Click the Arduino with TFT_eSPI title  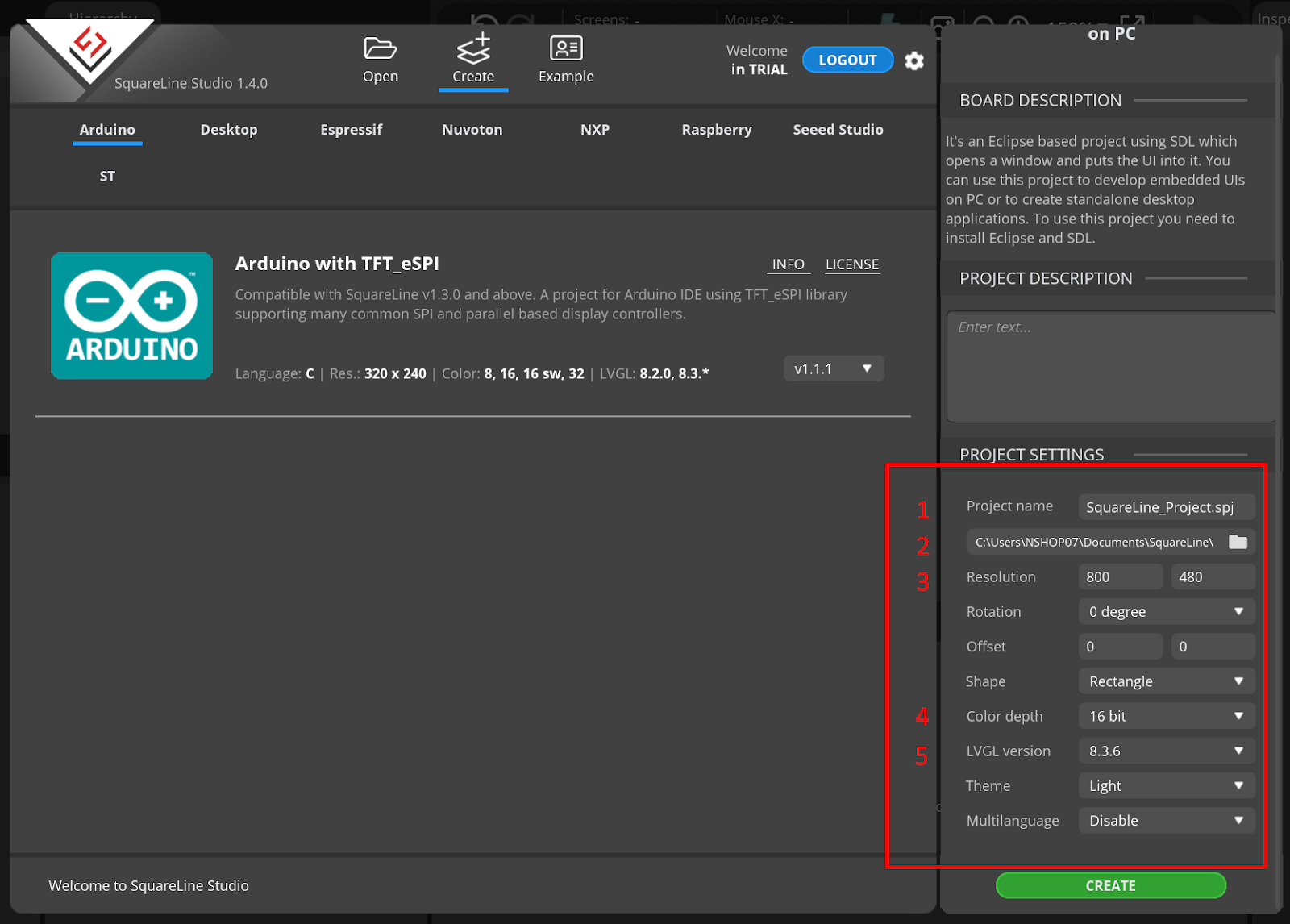337,264
